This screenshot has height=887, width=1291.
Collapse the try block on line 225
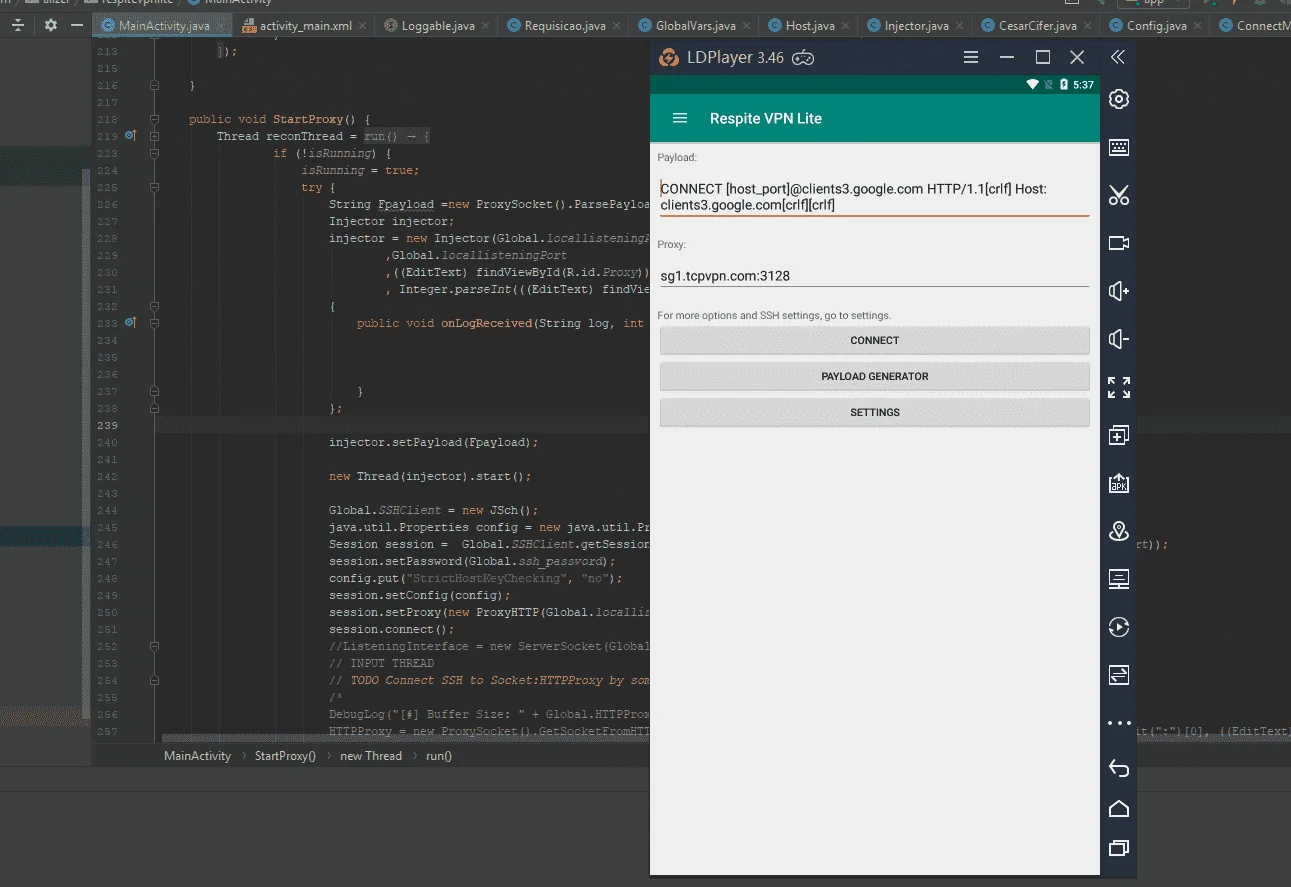[154, 187]
